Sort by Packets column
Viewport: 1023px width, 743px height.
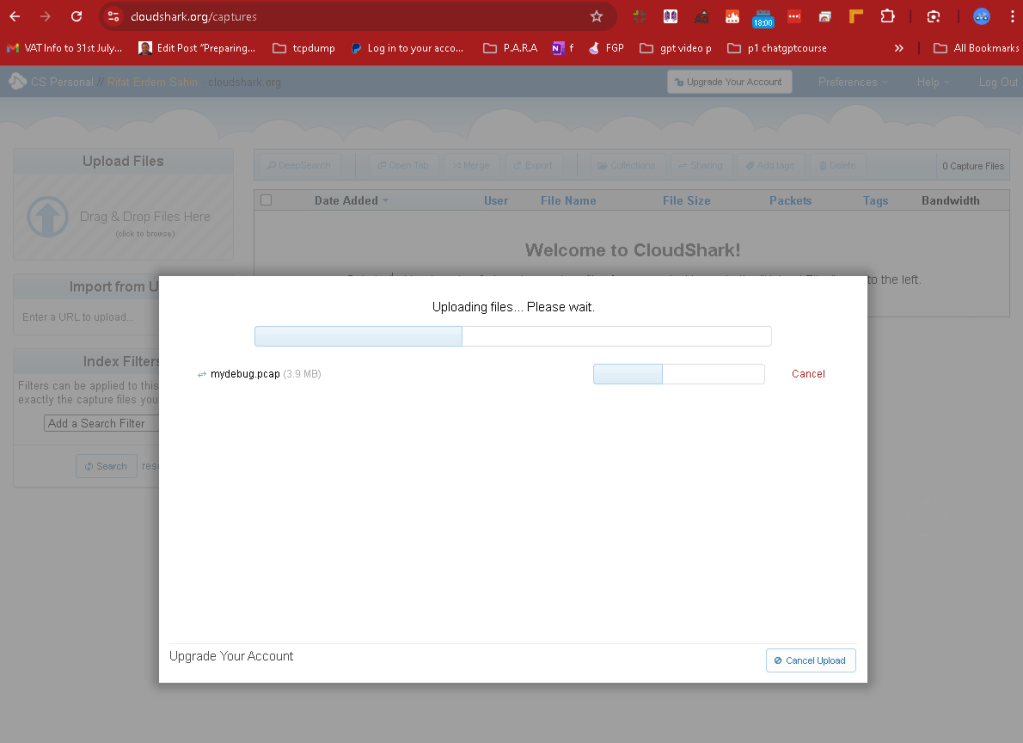(x=790, y=201)
